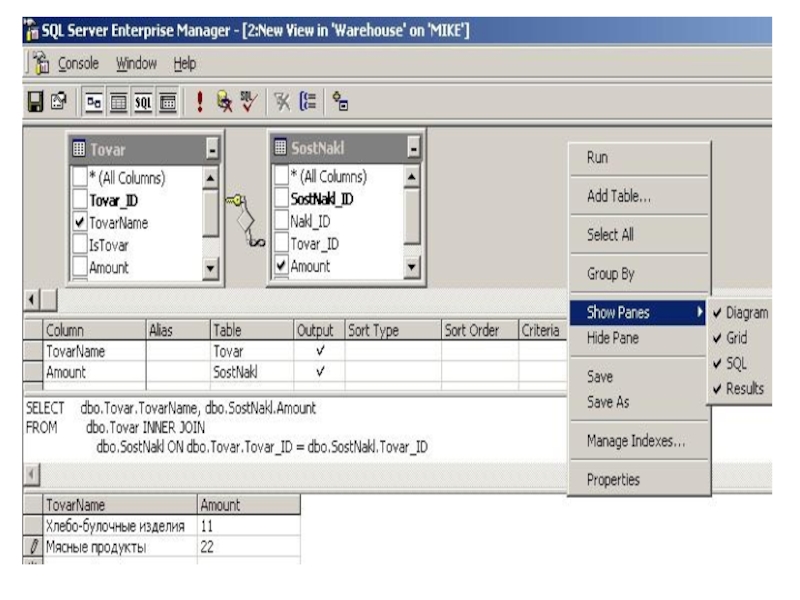Run query with red exclamation icon
Viewport: 800px width, 600px height.
[199, 100]
